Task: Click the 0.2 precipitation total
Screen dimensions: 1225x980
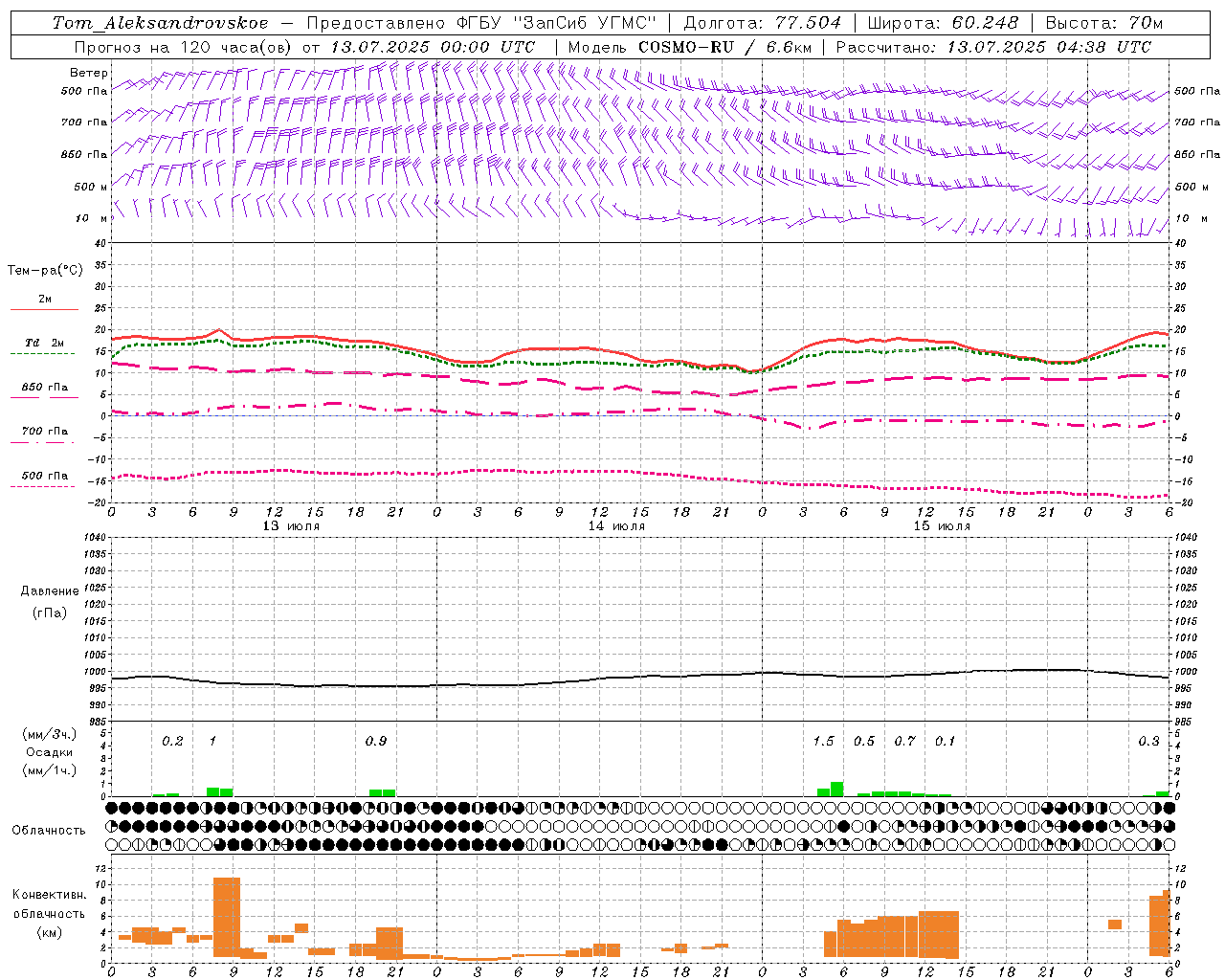Action: (172, 741)
